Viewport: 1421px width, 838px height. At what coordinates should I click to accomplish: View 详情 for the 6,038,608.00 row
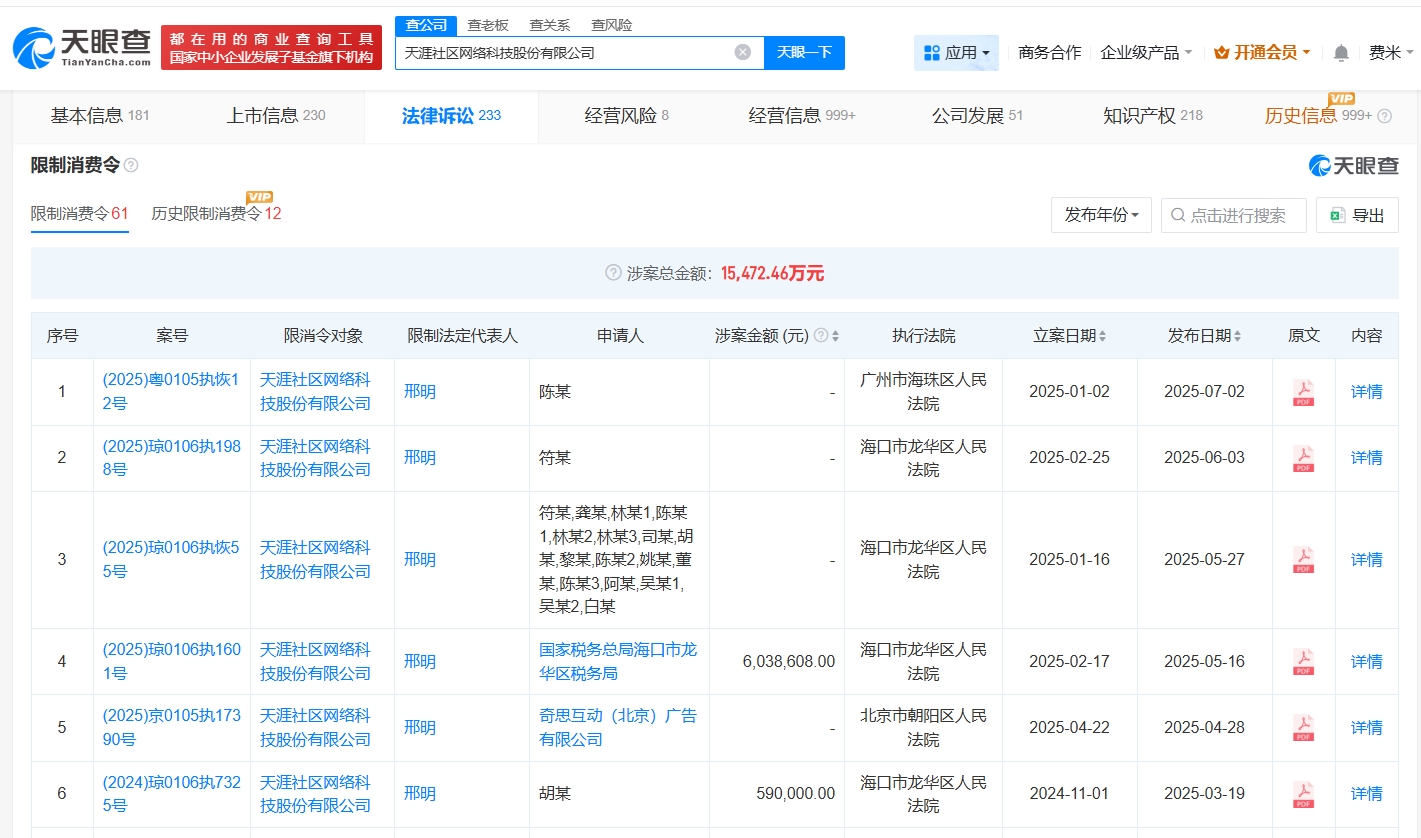tap(1366, 662)
